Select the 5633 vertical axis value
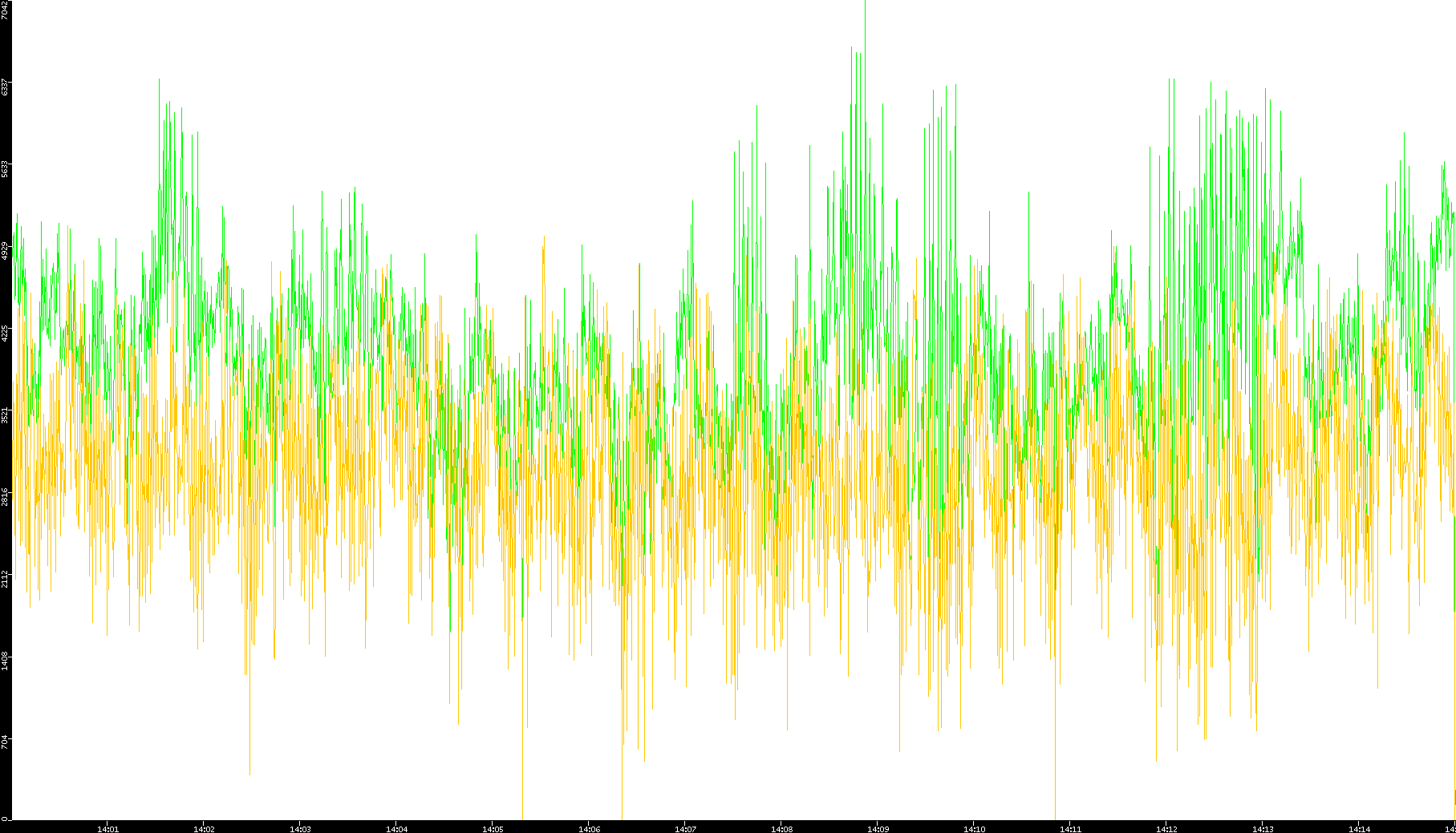Viewport: 1456px width, 833px height. (5, 169)
